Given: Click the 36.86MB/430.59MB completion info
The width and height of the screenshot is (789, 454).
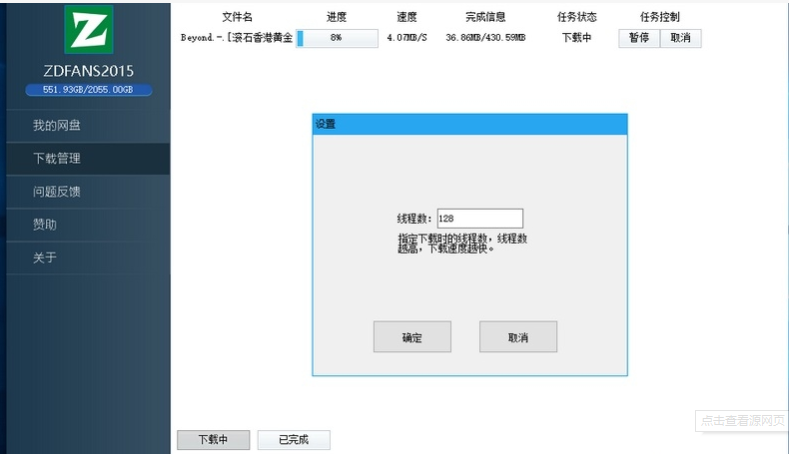Looking at the screenshot, I should 486,38.
